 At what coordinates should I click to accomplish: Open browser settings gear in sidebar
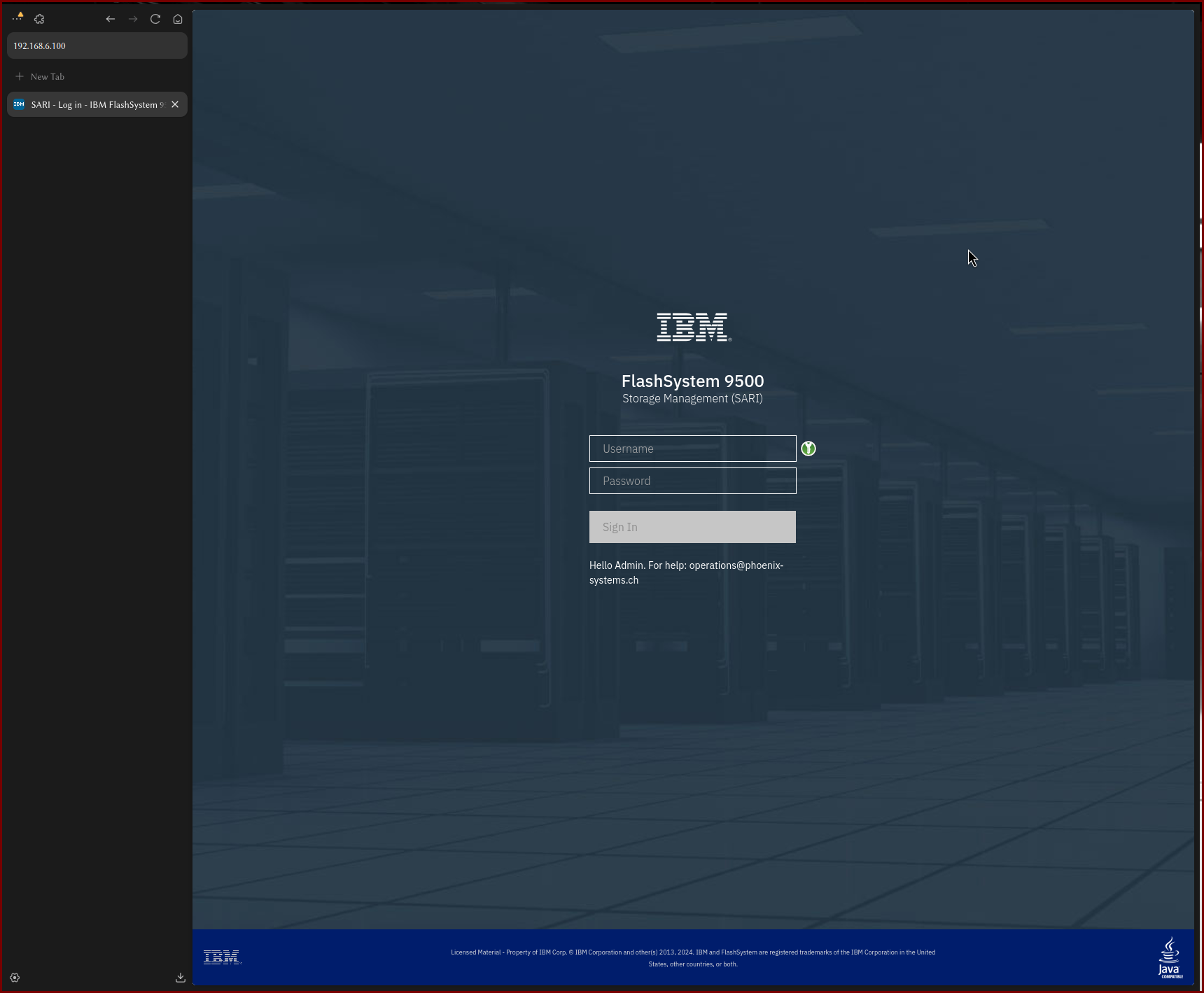(x=15, y=978)
